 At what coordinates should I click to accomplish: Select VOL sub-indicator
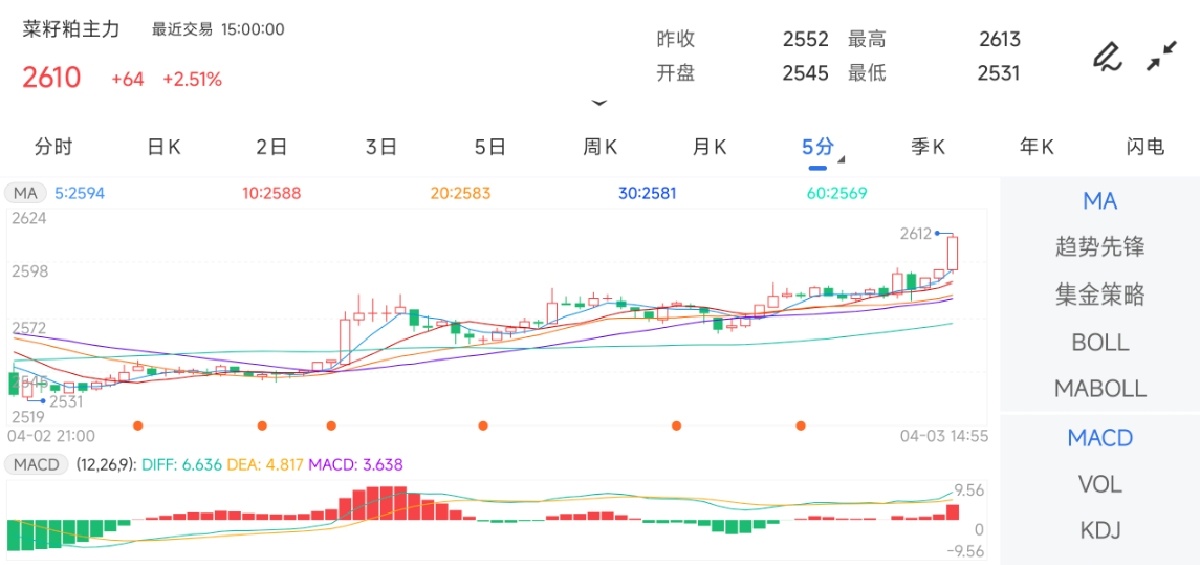(1100, 484)
